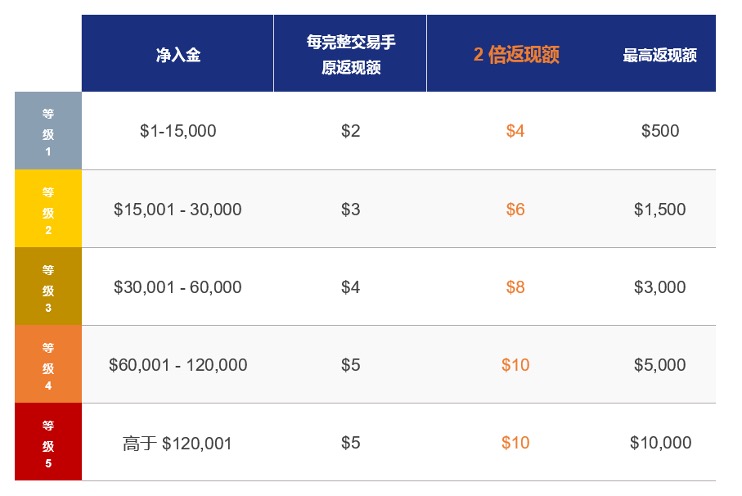Click the 每完整交易手原返现额 column header
The image size is (742, 496).
[x=350, y=55]
